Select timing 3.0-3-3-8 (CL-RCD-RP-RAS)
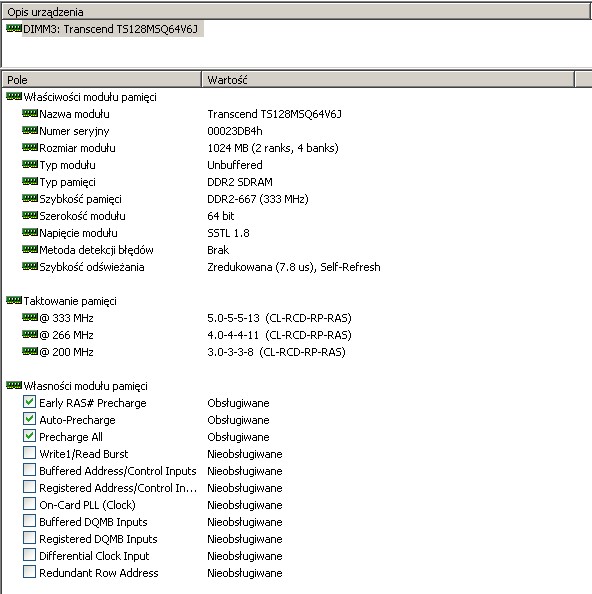The image size is (592, 594). click(x=276, y=352)
